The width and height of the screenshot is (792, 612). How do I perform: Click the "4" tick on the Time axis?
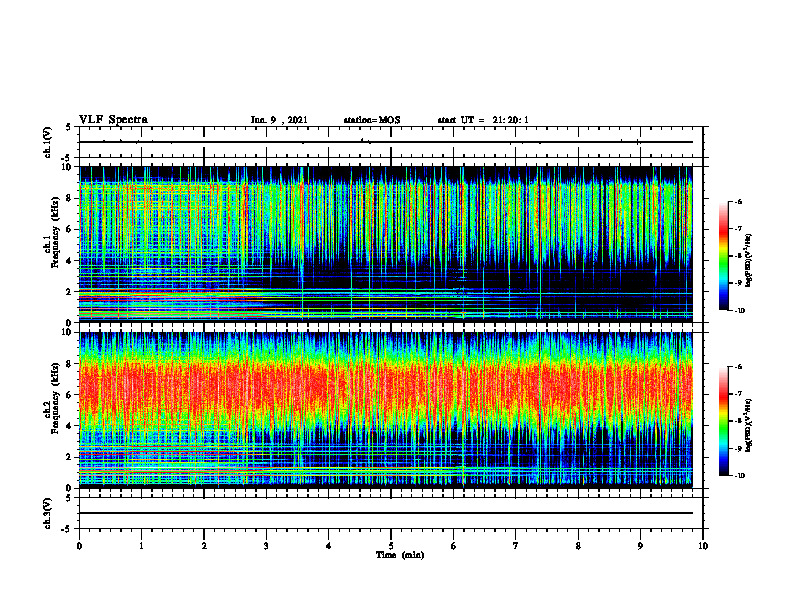pyautogui.click(x=329, y=546)
